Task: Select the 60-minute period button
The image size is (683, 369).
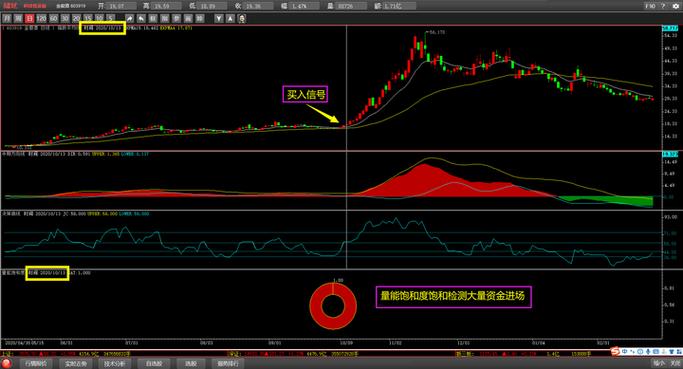Action: [53, 18]
